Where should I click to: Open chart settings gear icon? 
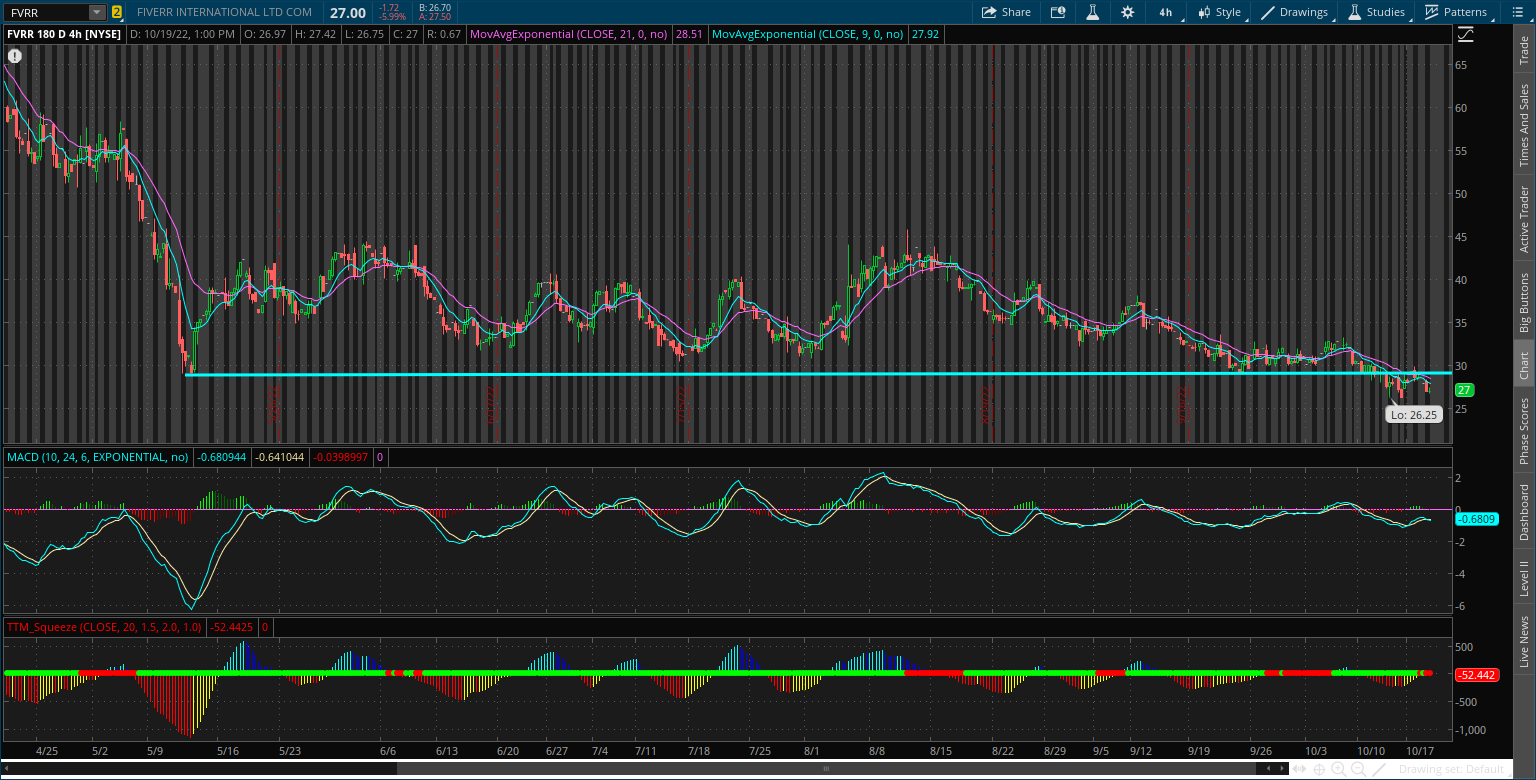tap(1128, 12)
